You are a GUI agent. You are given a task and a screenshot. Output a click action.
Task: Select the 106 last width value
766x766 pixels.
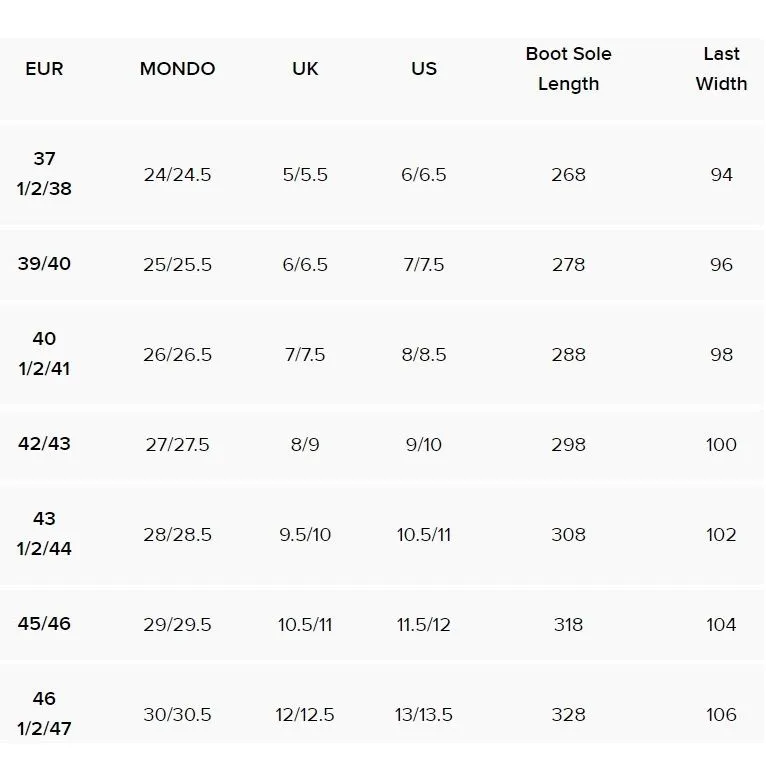tap(721, 715)
